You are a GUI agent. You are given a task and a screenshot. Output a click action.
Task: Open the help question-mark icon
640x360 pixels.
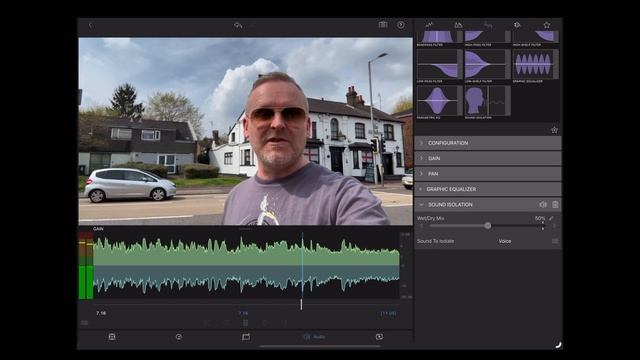pyautogui.click(x=401, y=25)
